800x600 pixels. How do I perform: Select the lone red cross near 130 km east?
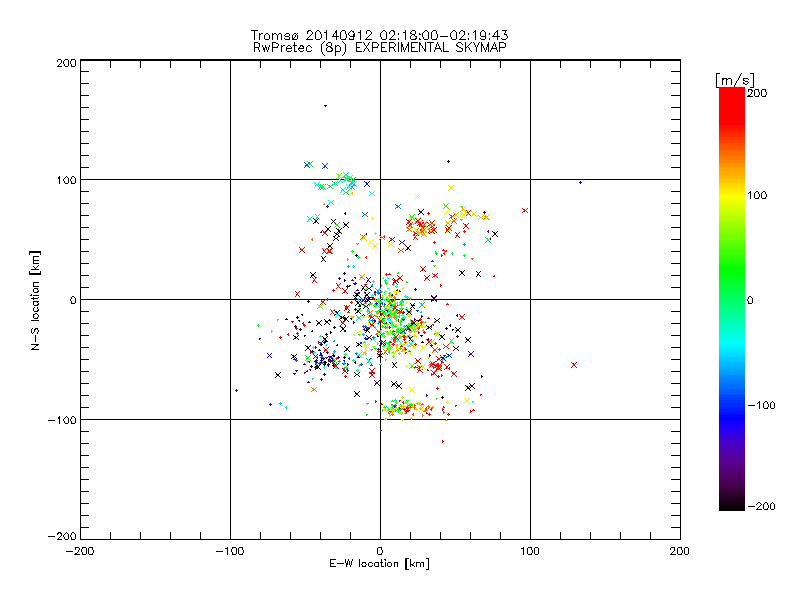[x=574, y=365]
